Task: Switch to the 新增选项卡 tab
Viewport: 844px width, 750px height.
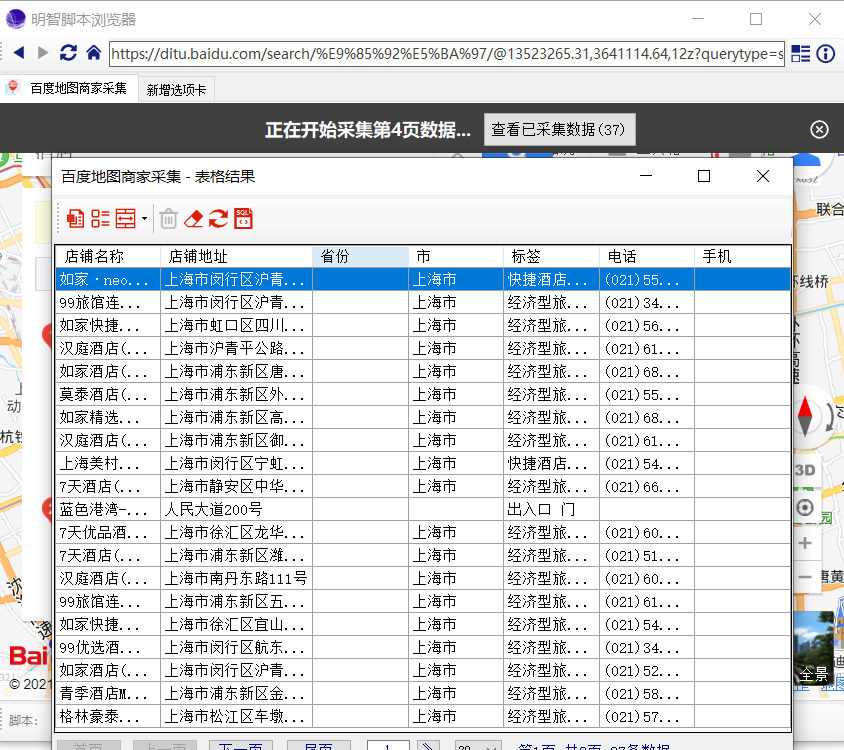Action: [x=177, y=90]
